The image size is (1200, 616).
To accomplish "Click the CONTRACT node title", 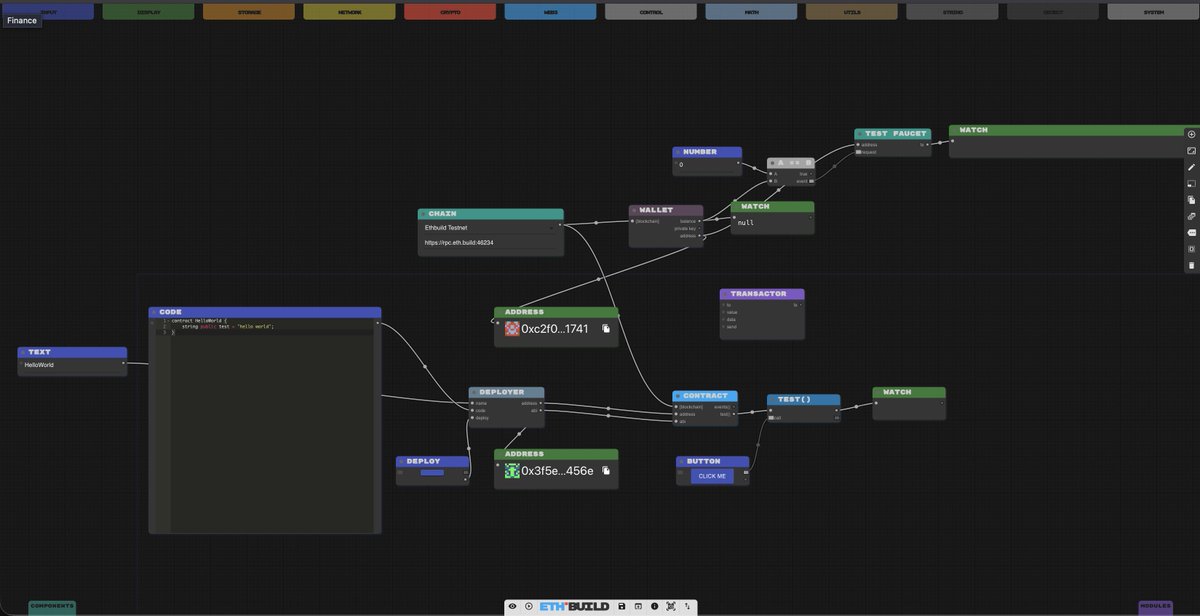I will [705, 396].
